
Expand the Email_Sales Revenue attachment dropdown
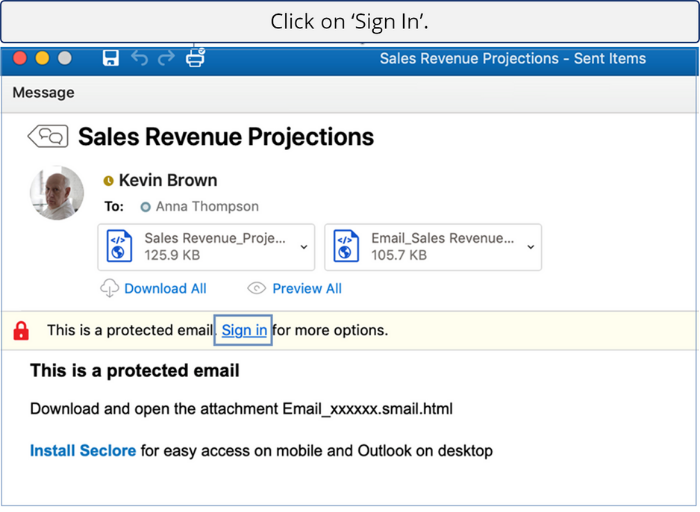coord(531,246)
